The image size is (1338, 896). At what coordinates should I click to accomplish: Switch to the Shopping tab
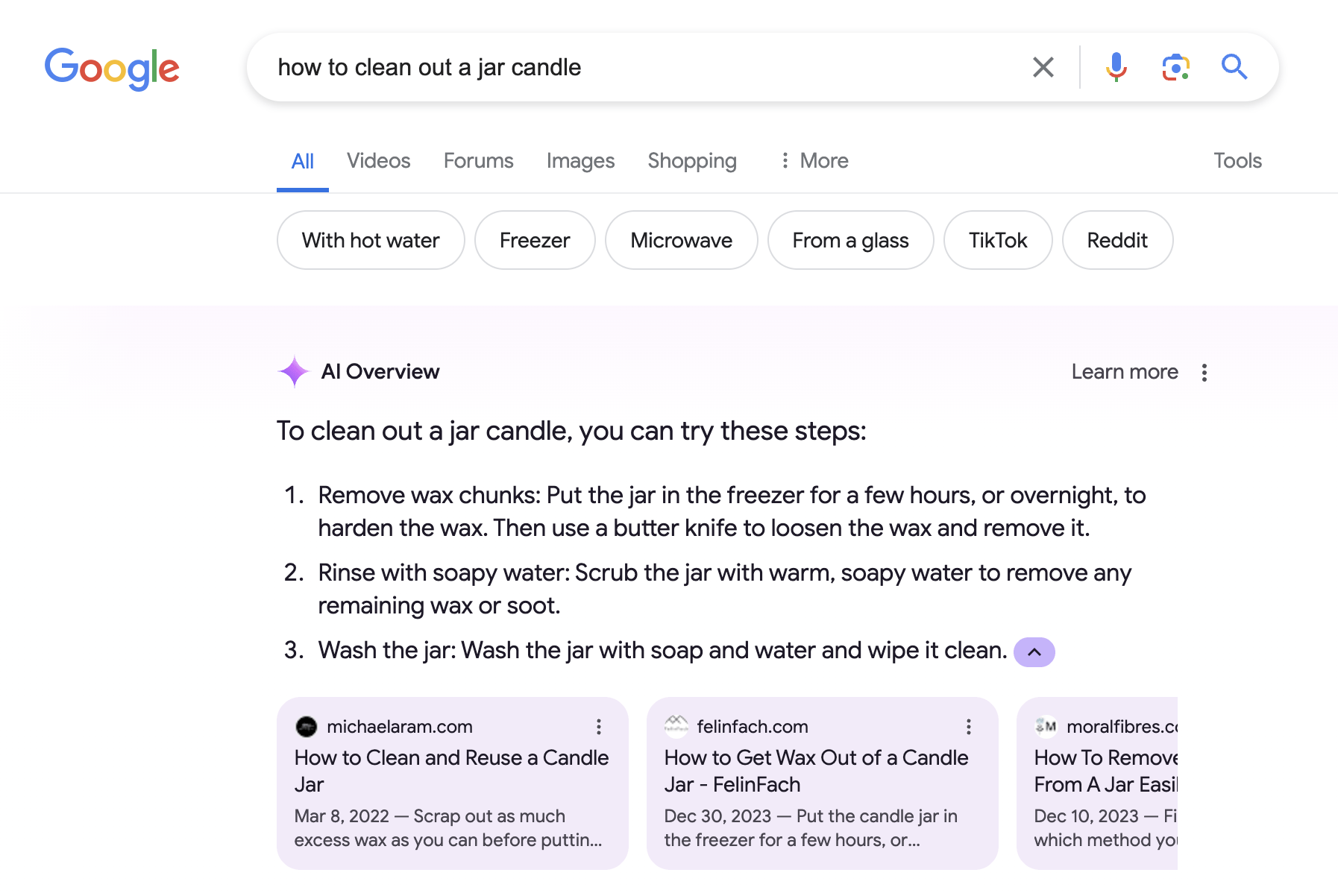pyautogui.click(x=691, y=160)
